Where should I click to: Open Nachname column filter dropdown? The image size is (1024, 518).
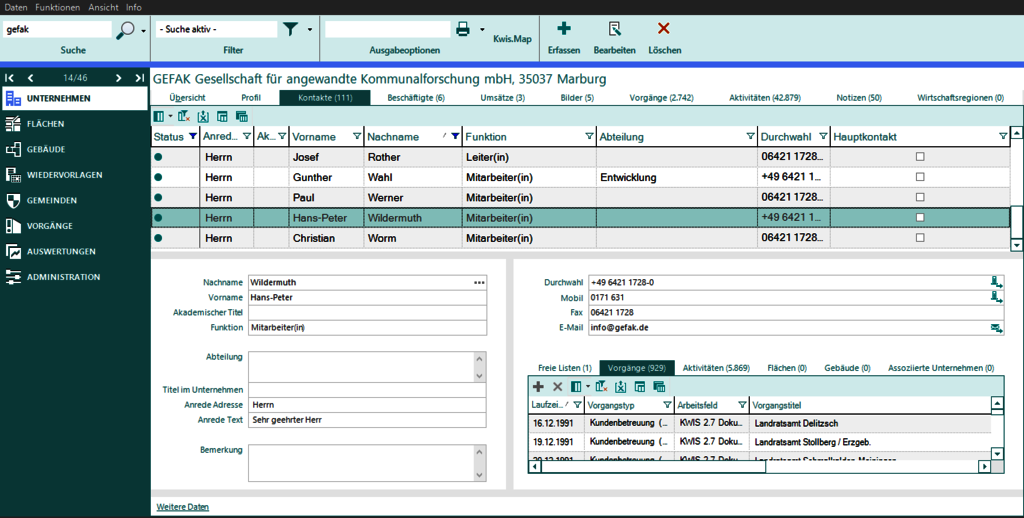pyautogui.click(x=455, y=136)
